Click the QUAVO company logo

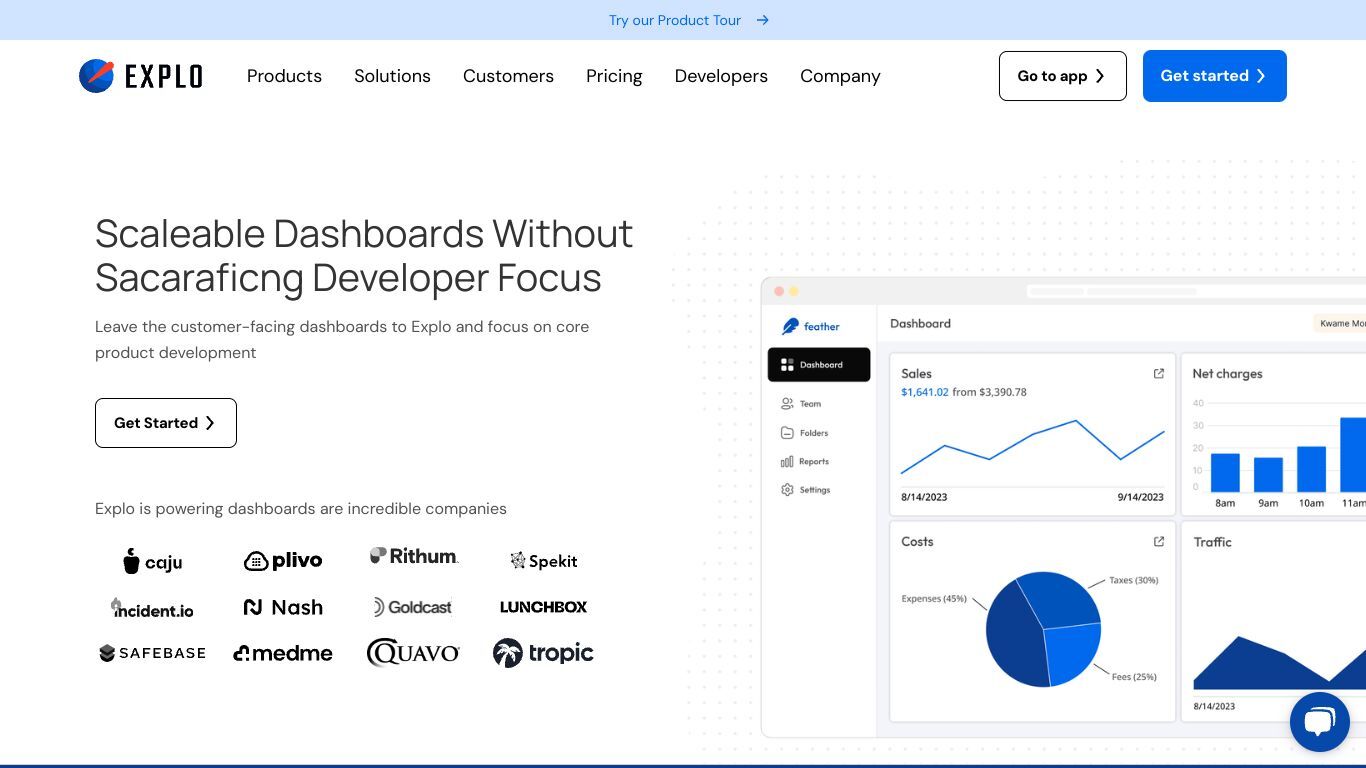(x=413, y=653)
